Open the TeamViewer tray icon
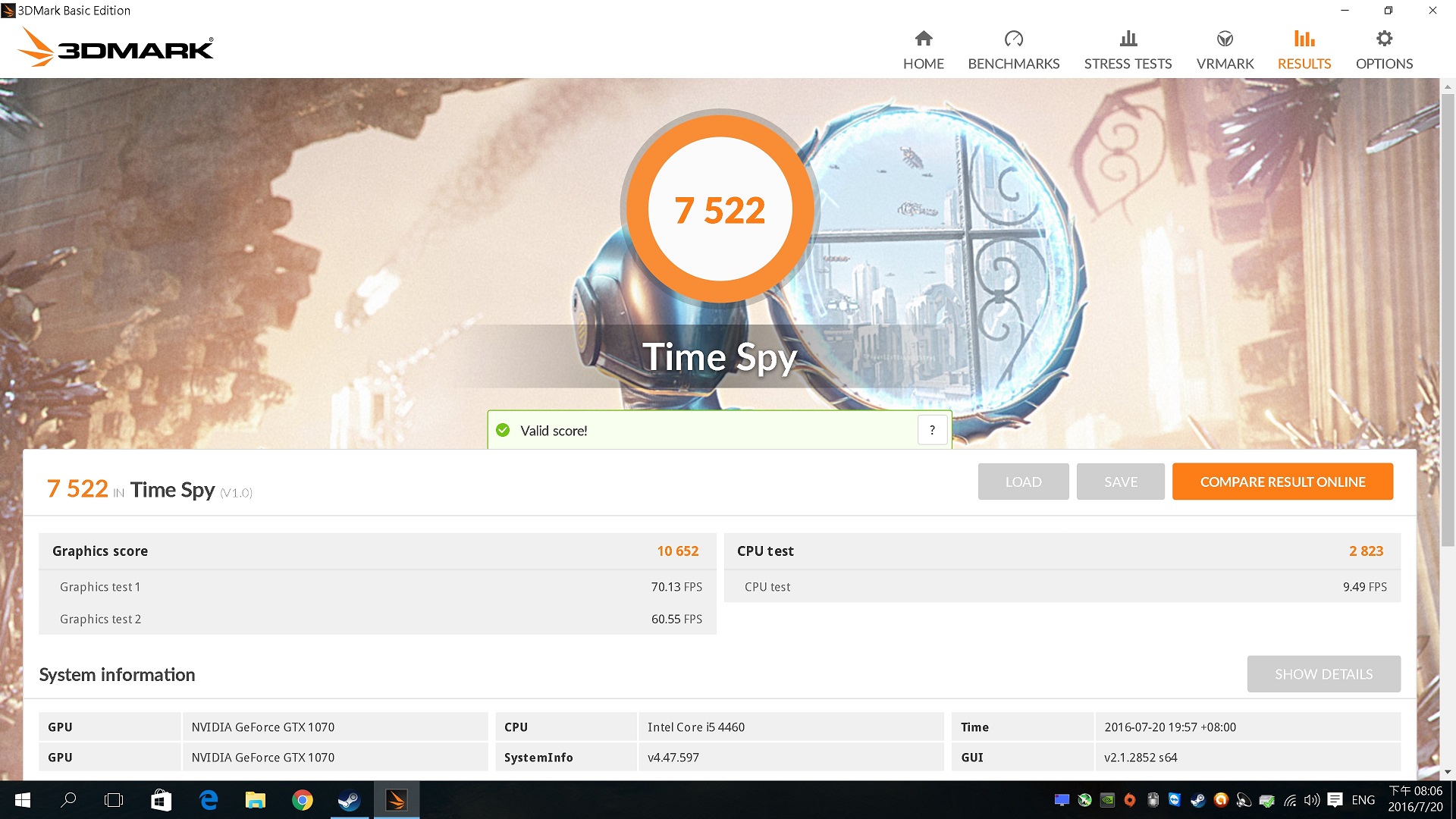This screenshot has width=1456, height=819. pyautogui.click(x=1175, y=800)
